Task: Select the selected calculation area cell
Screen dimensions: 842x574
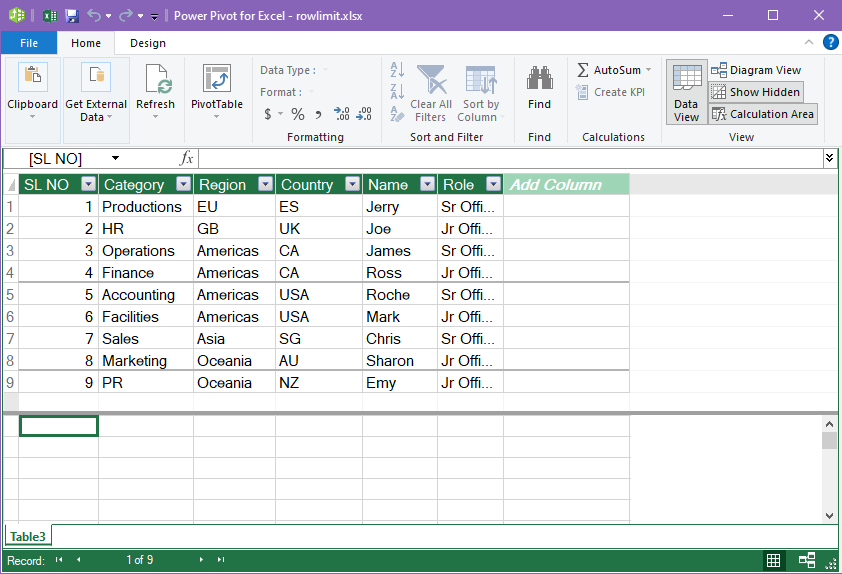Action: tap(59, 426)
